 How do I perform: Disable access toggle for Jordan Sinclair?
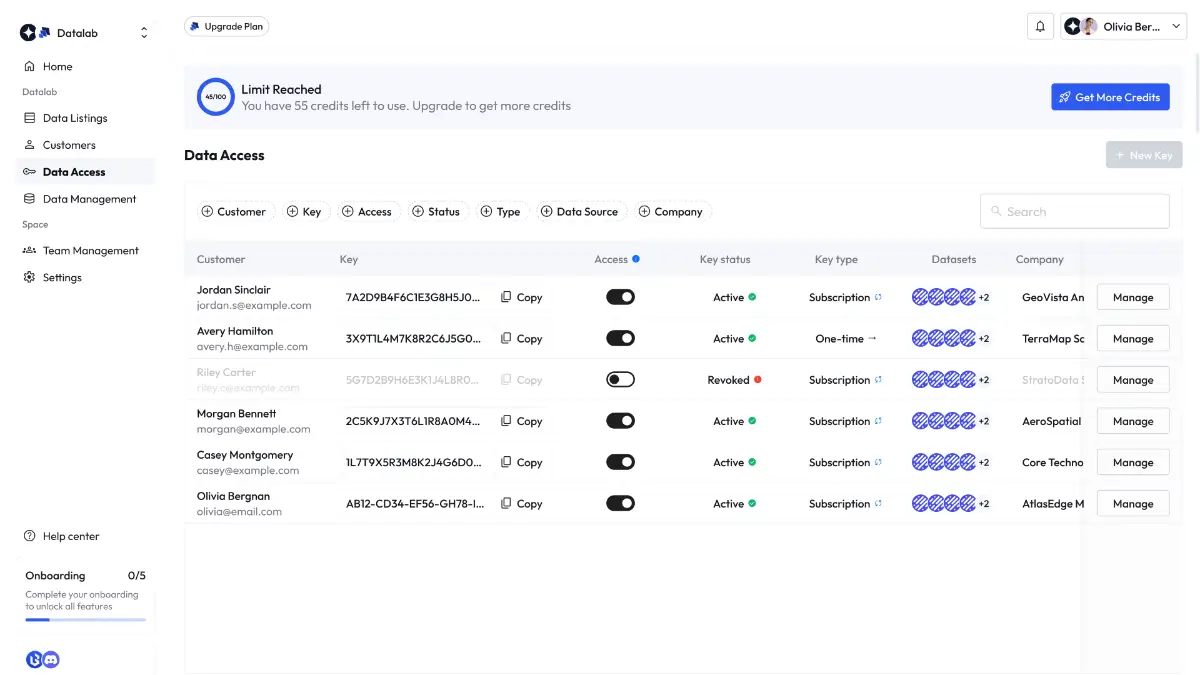(620, 297)
